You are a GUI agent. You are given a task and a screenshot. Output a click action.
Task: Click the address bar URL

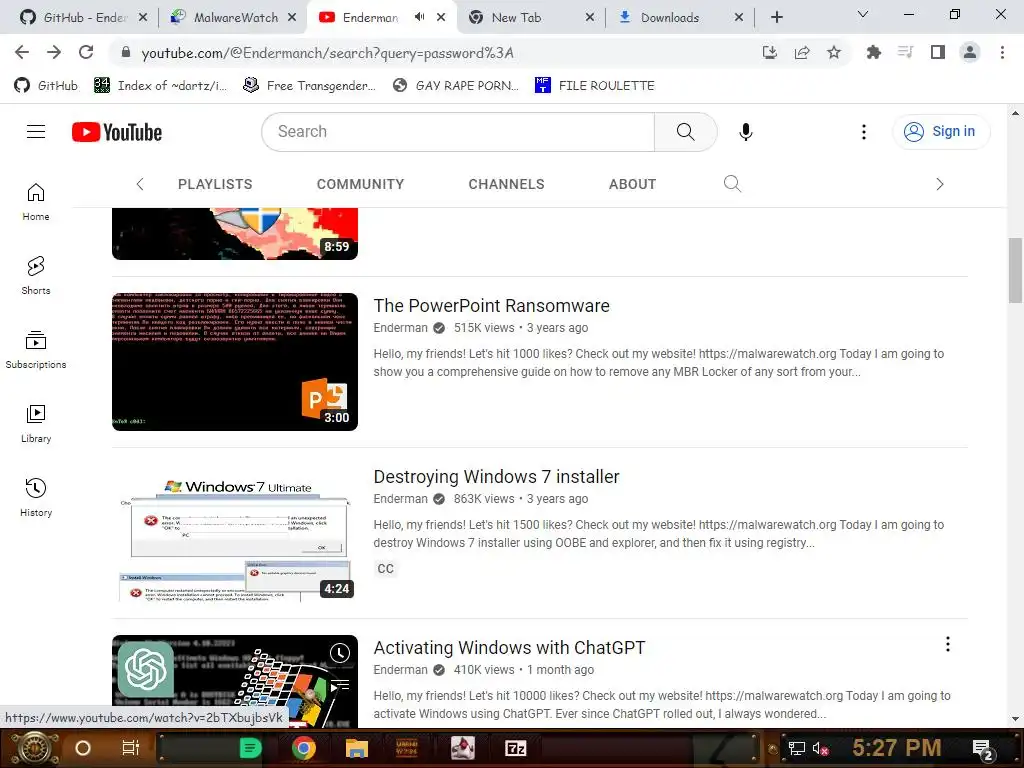(x=327, y=53)
